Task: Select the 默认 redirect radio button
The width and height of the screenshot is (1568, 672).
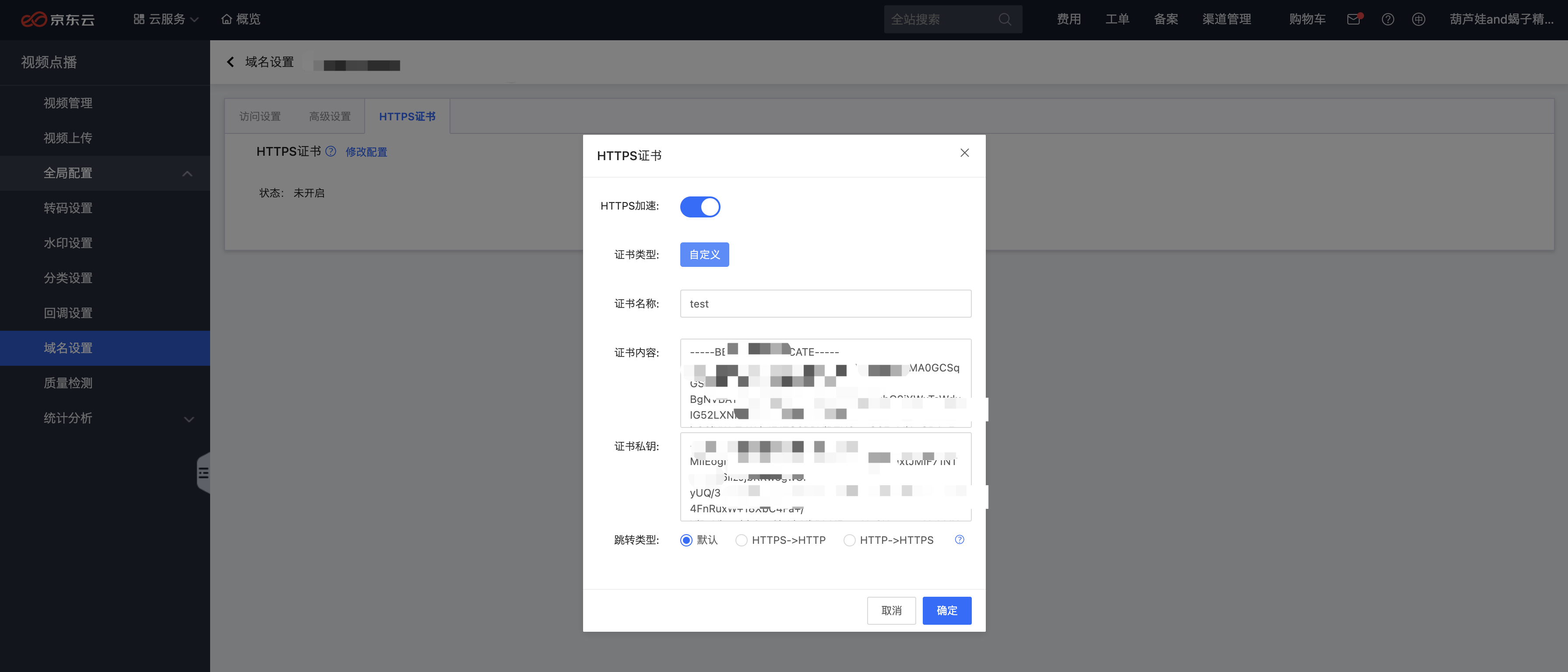Action: (686, 540)
